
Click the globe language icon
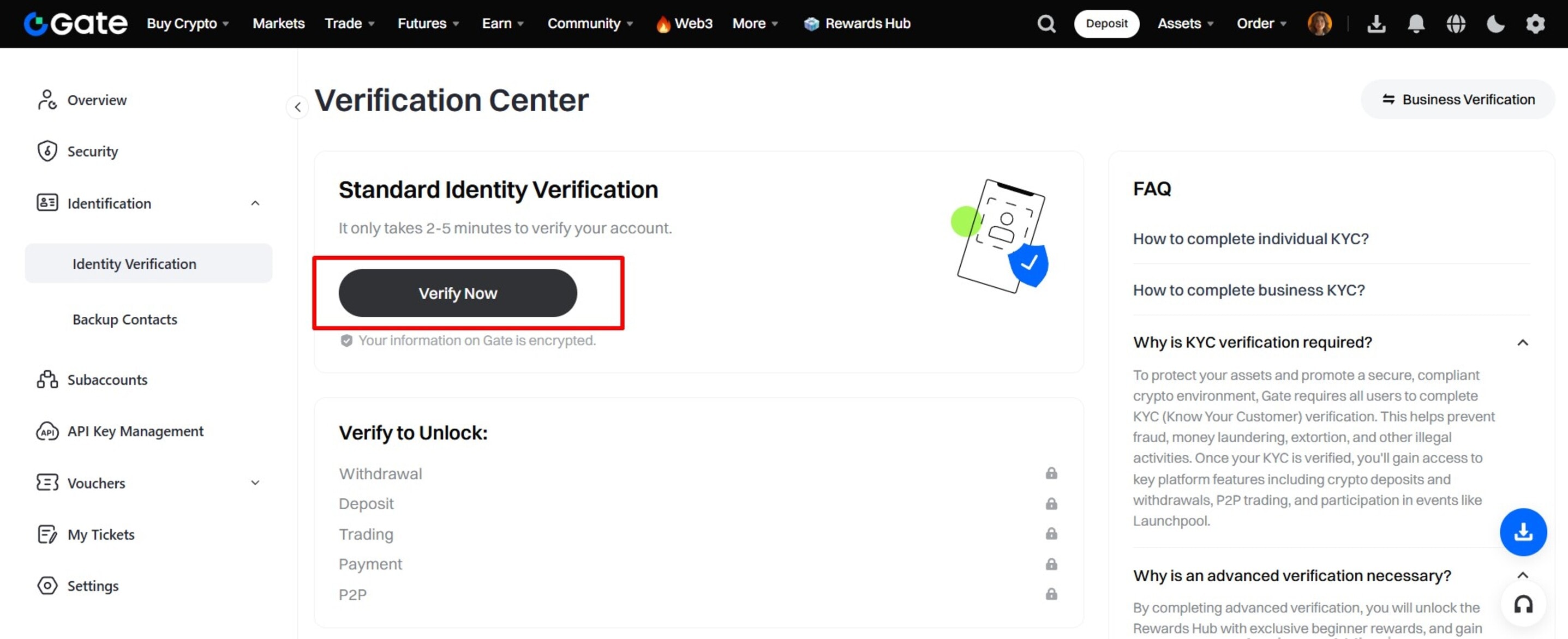coord(1456,24)
